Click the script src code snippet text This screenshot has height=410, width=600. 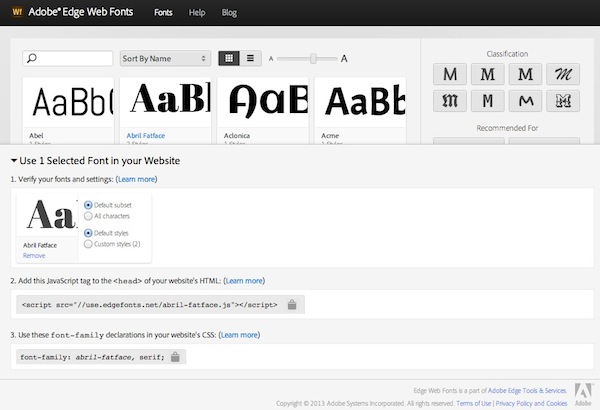[x=150, y=305]
